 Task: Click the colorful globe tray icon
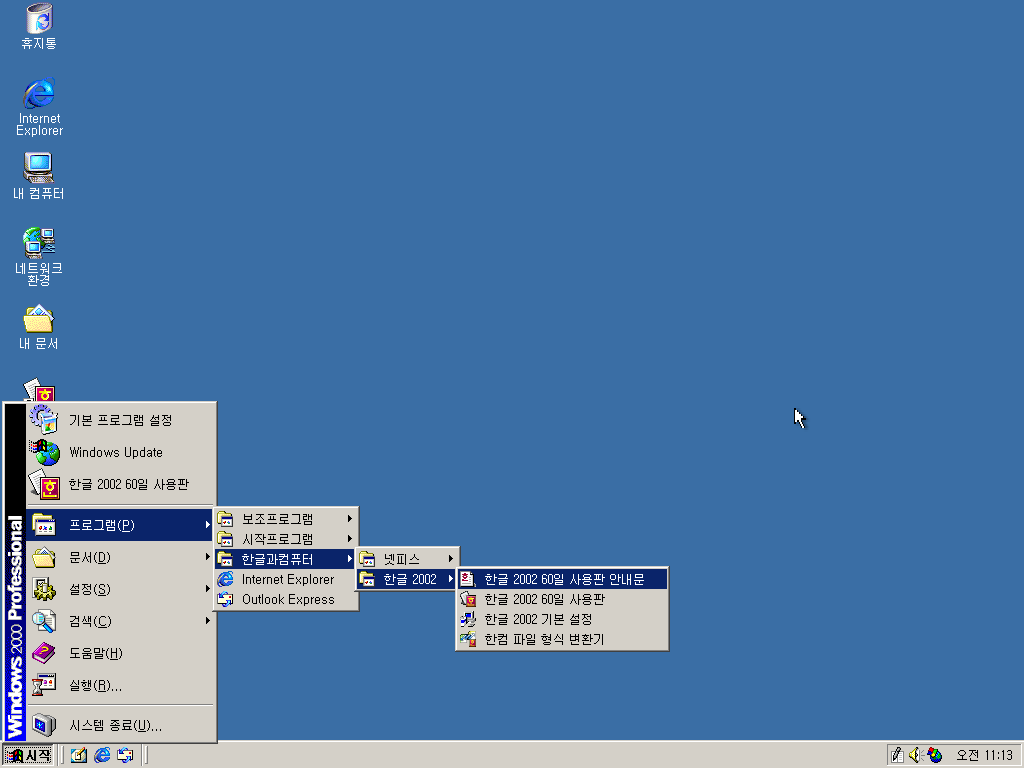(935, 755)
